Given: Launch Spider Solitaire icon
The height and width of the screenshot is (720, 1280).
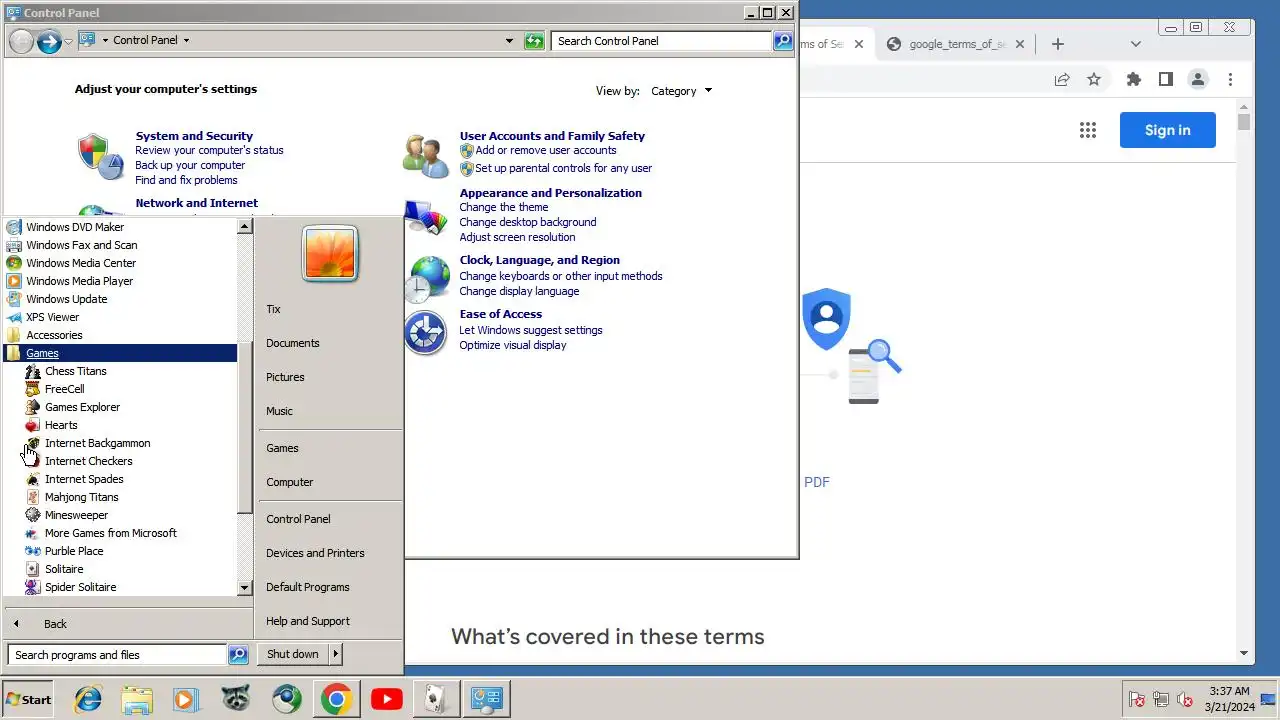Looking at the screenshot, I should (x=33, y=587).
